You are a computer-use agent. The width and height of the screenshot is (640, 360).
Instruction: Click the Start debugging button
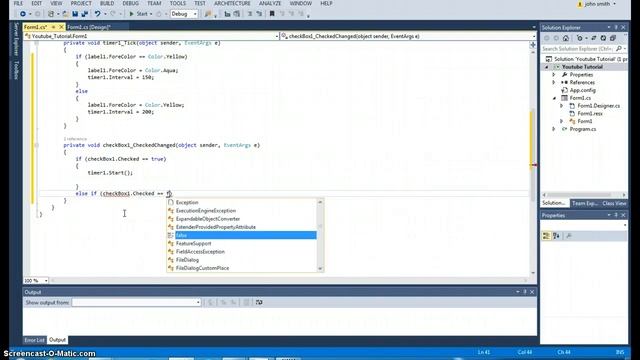139,14
